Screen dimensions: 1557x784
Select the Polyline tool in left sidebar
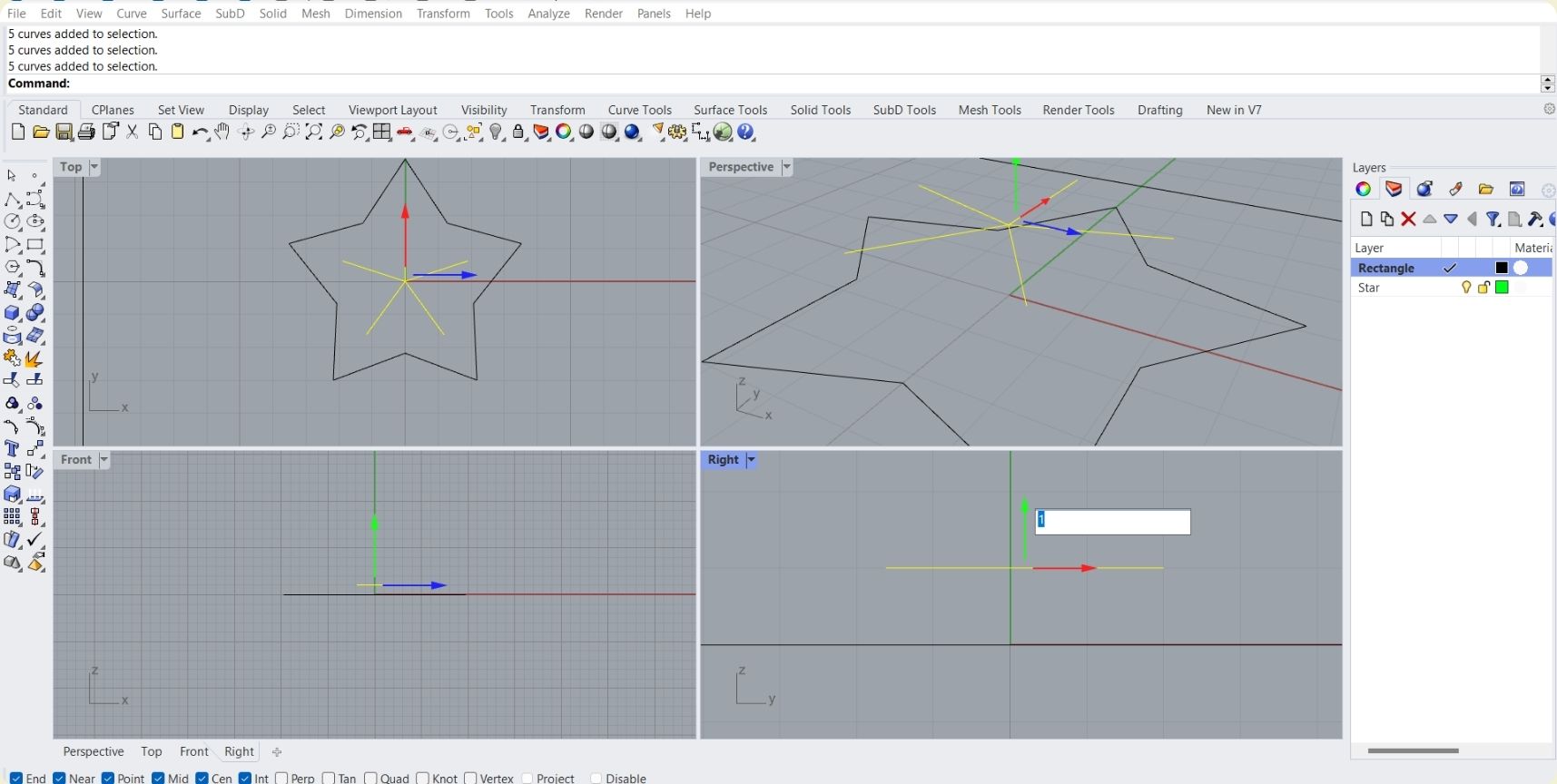pos(12,199)
